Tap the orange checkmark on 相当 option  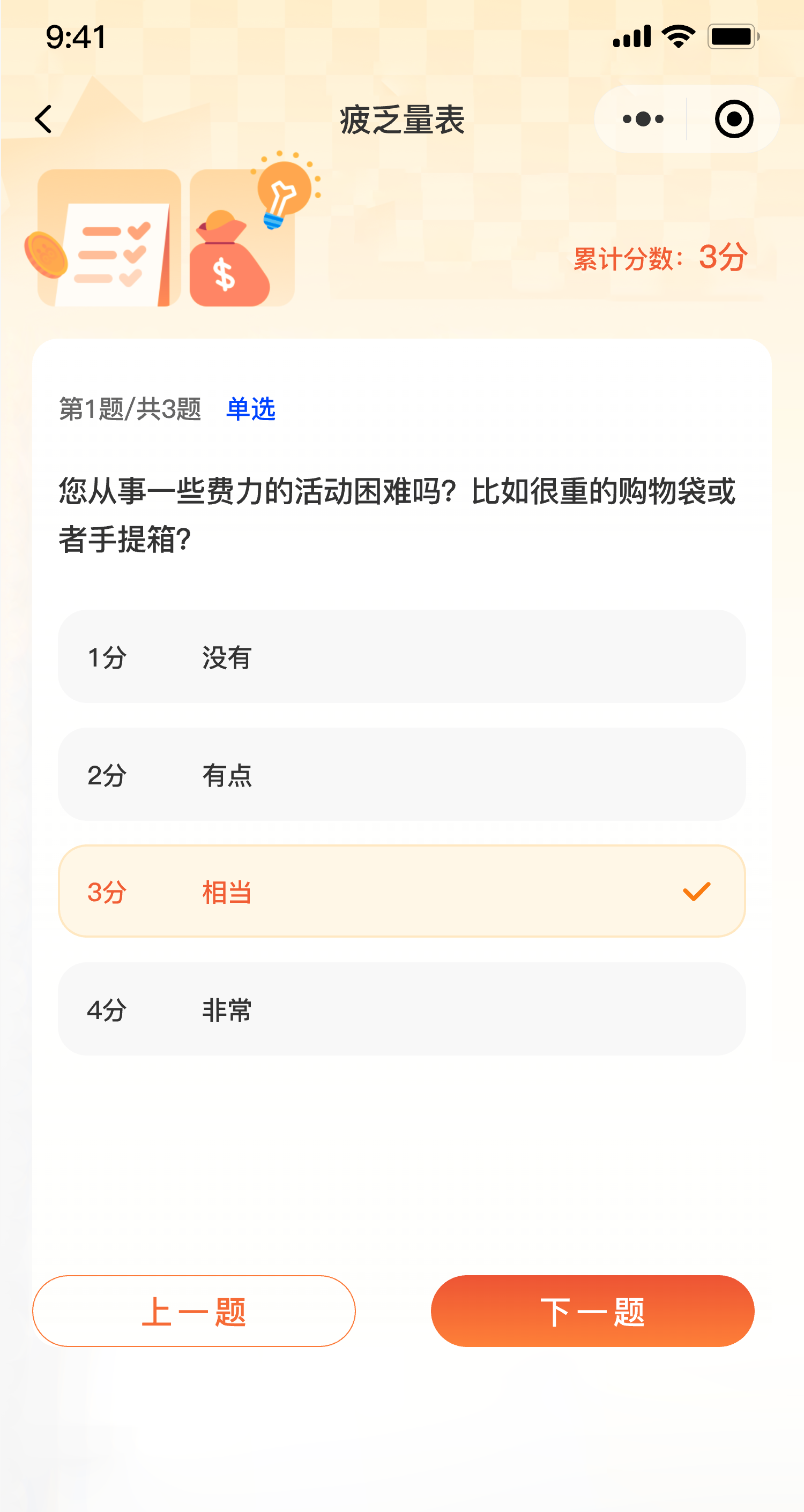[x=696, y=892]
